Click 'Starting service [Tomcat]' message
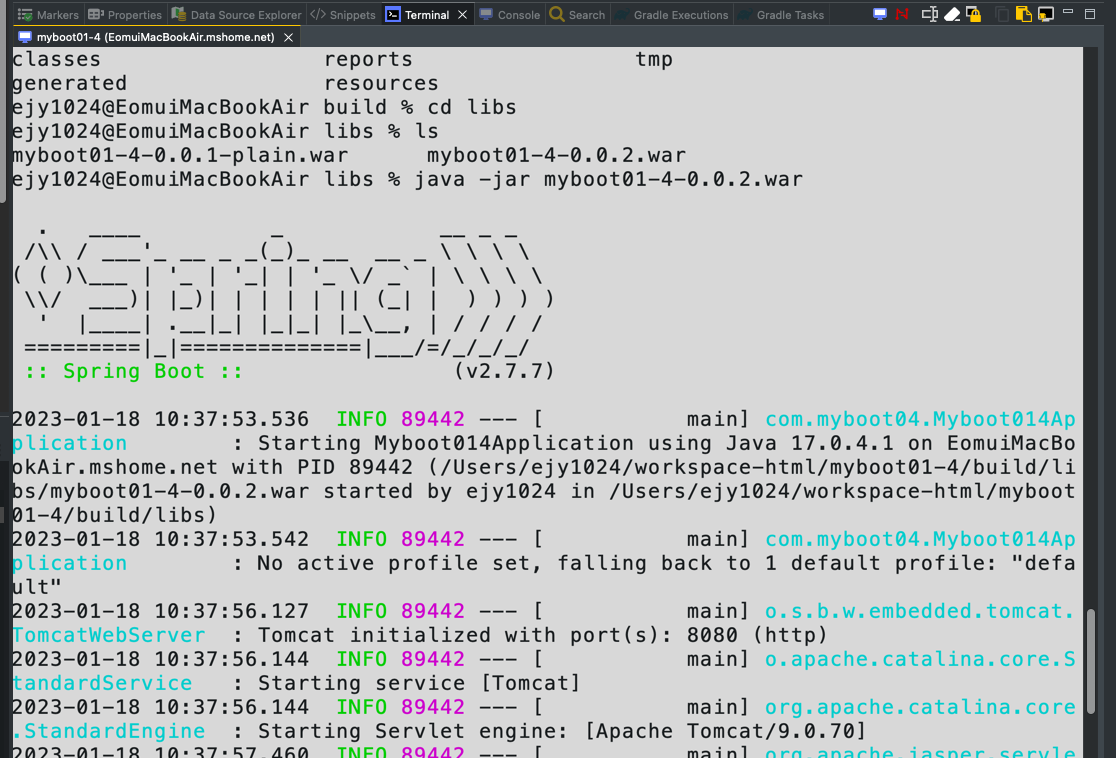 point(418,683)
